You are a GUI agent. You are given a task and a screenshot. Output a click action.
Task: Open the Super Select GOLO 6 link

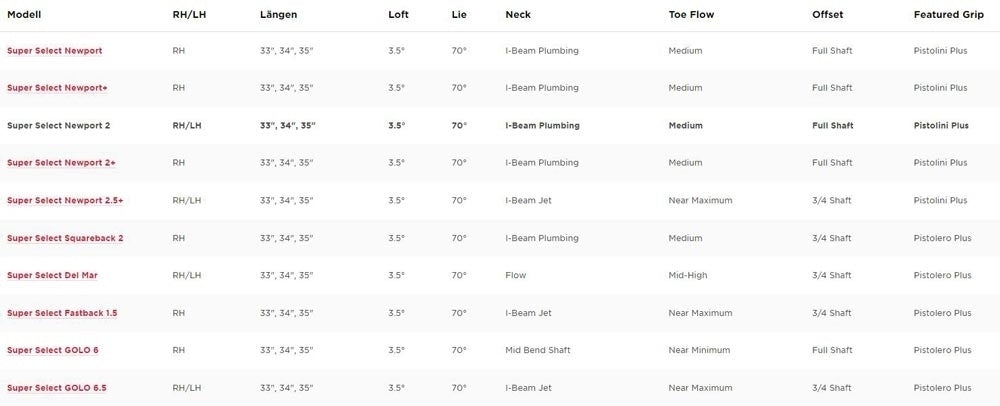[52, 351]
